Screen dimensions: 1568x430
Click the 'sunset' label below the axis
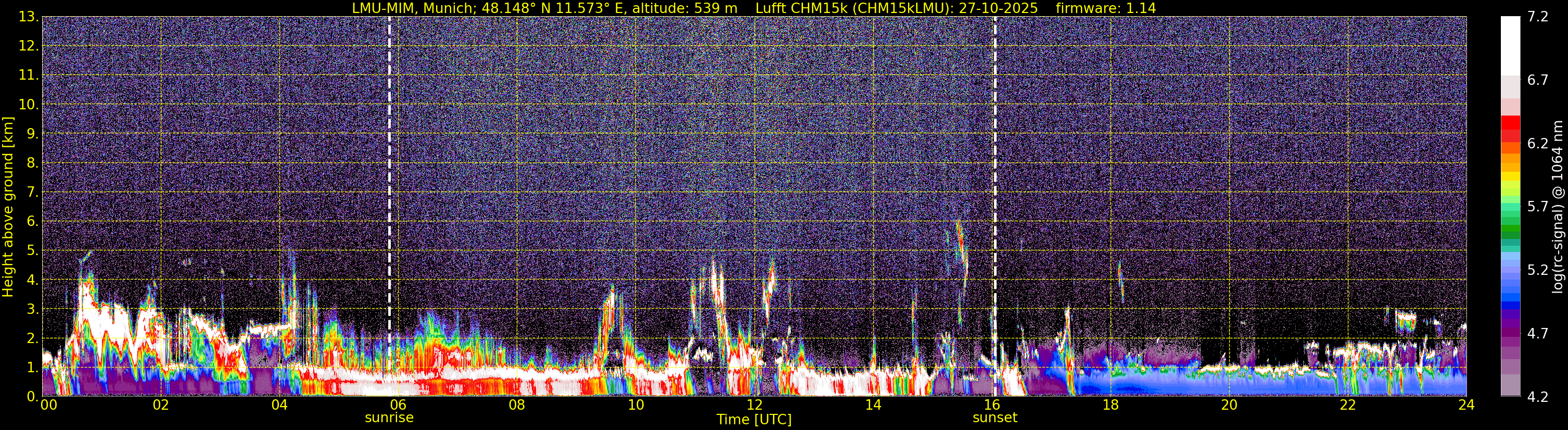995,418
